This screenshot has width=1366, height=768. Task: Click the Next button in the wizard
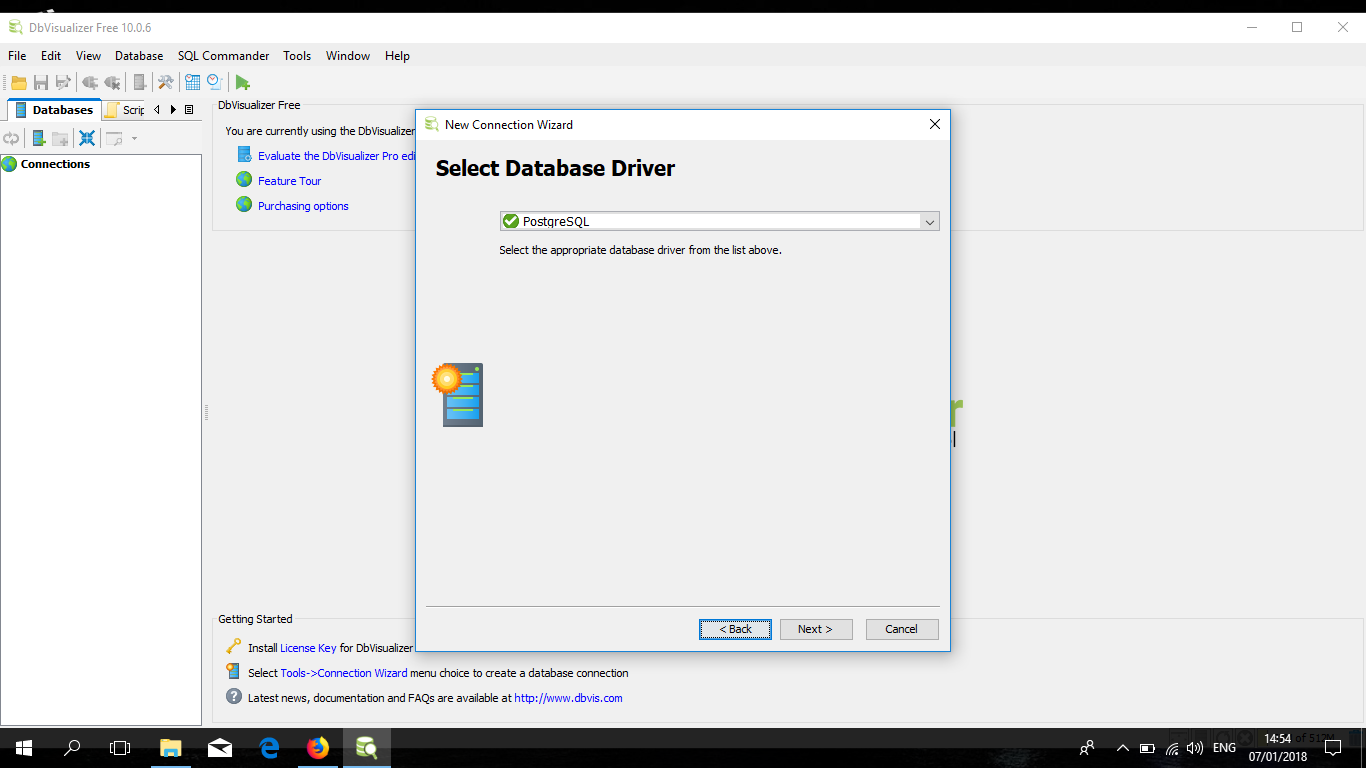click(816, 629)
